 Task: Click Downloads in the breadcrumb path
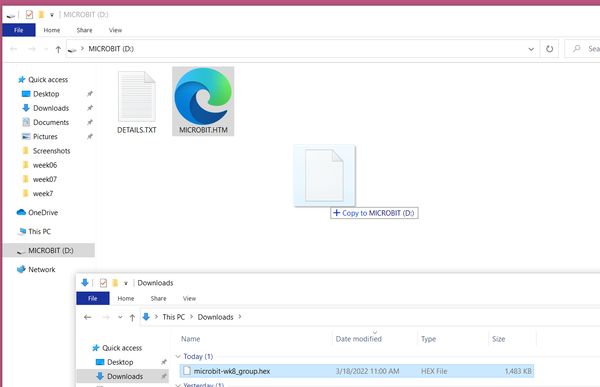pyautogui.click(x=215, y=317)
